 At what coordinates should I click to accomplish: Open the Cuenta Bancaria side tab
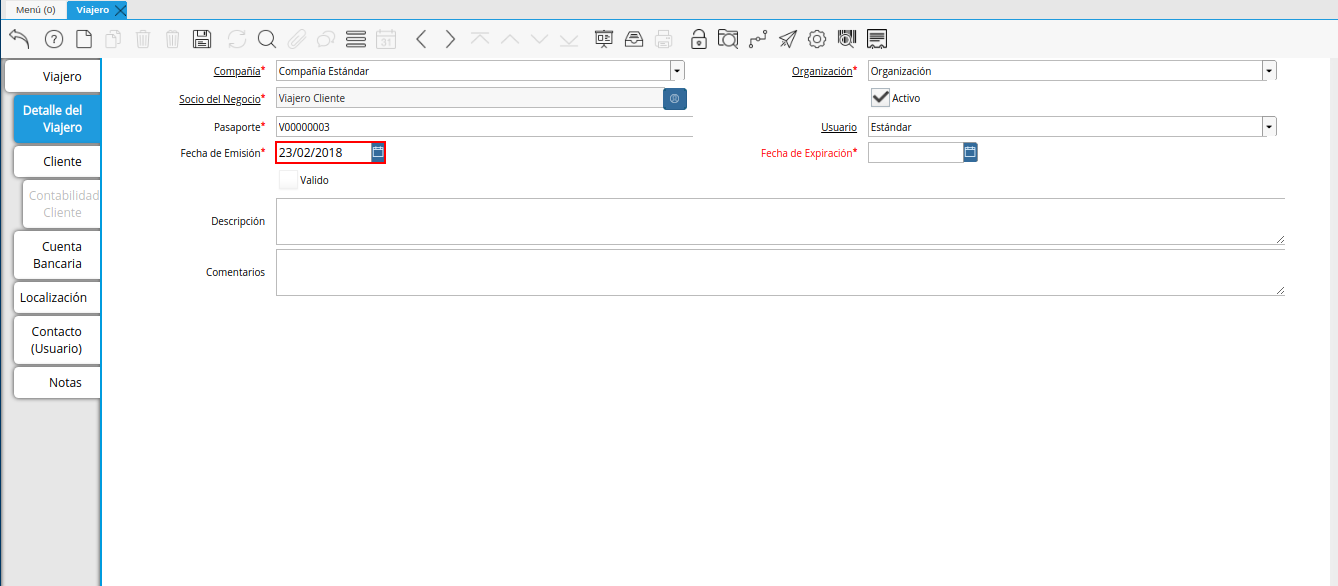click(57, 255)
